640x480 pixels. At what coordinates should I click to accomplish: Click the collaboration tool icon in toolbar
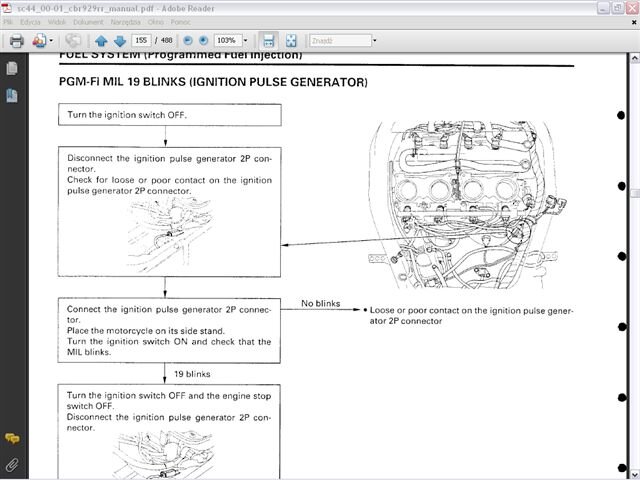click(39, 41)
